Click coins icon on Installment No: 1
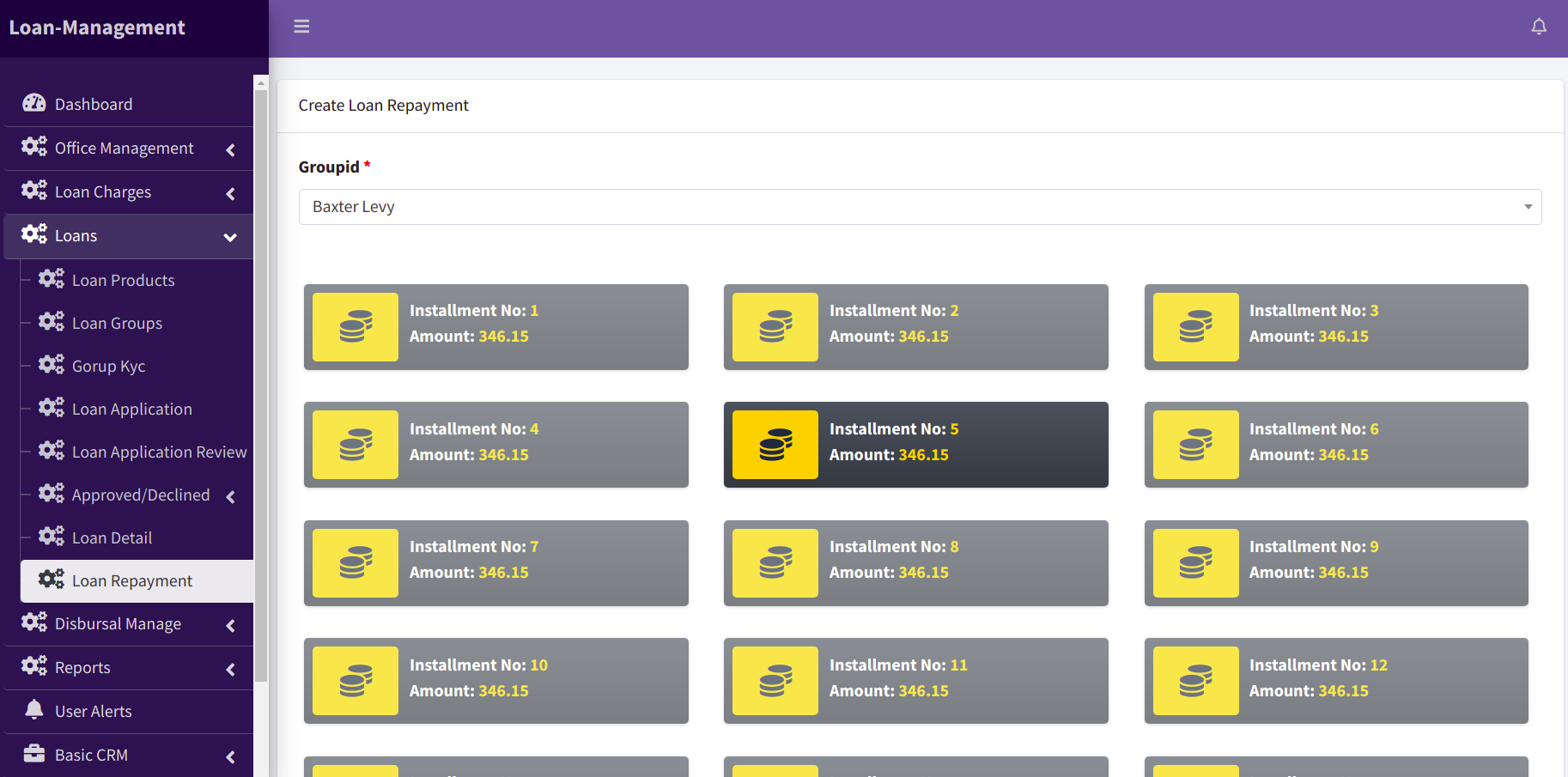Screen dimensions: 1568x777 [356, 327]
